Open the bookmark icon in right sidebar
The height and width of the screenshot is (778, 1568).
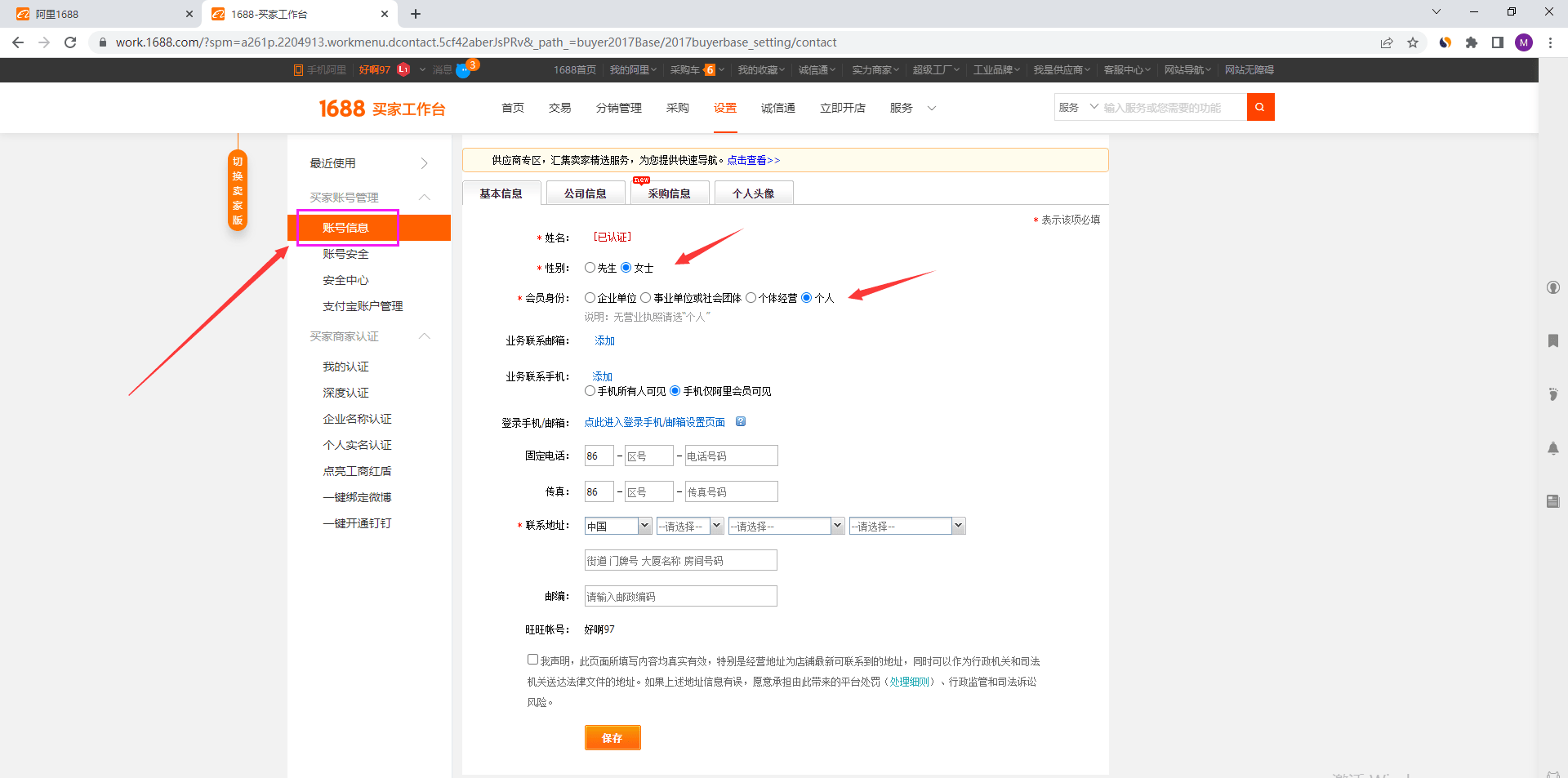click(x=1552, y=340)
